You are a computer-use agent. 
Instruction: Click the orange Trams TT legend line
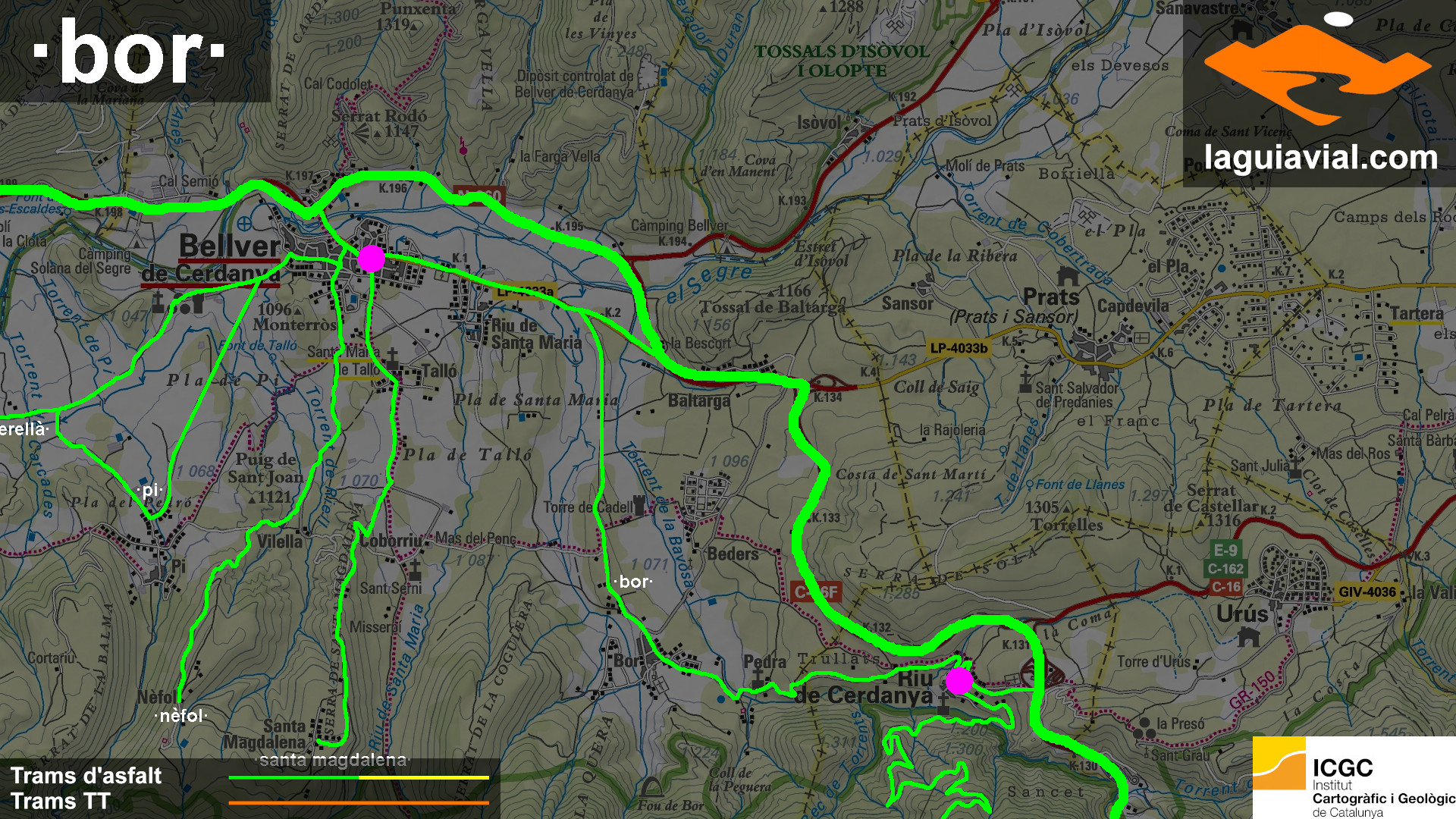click(358, 802)
